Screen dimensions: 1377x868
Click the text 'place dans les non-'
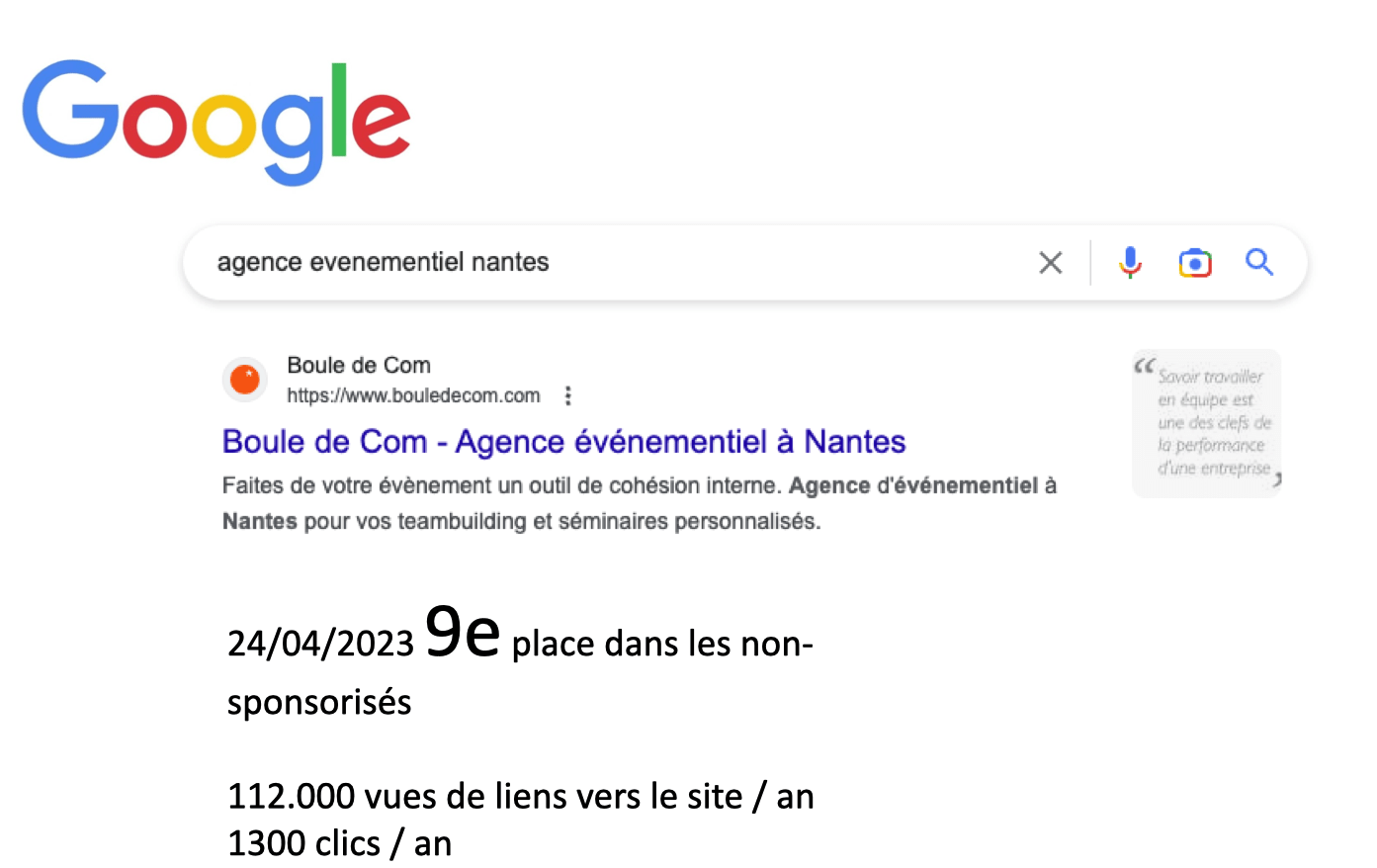[x=662, y=645]
